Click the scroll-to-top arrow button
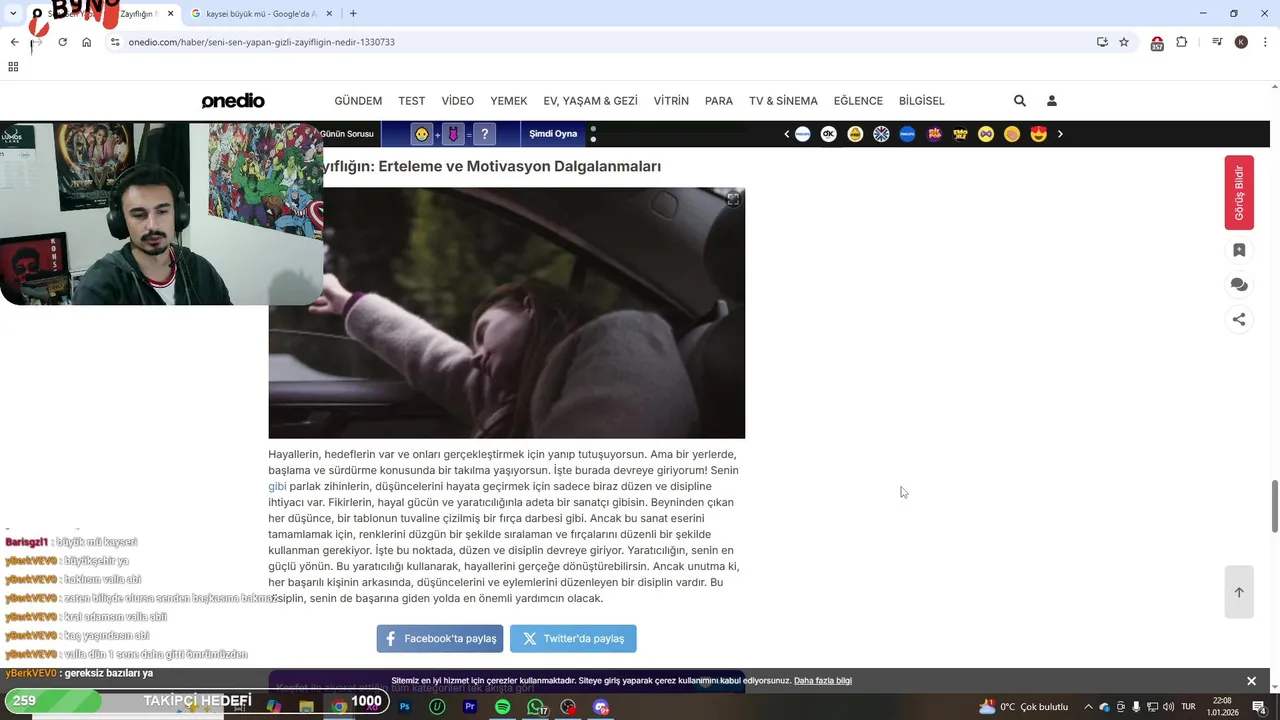Image resolution: width=1280 pixels, height=720 pixels. point(1239,592)
